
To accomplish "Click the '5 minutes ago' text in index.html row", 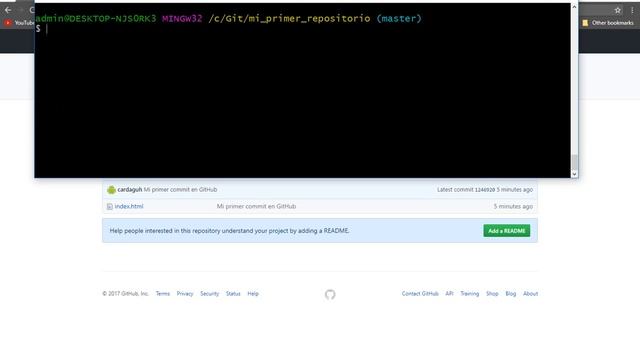I will [x=513, y=206].
